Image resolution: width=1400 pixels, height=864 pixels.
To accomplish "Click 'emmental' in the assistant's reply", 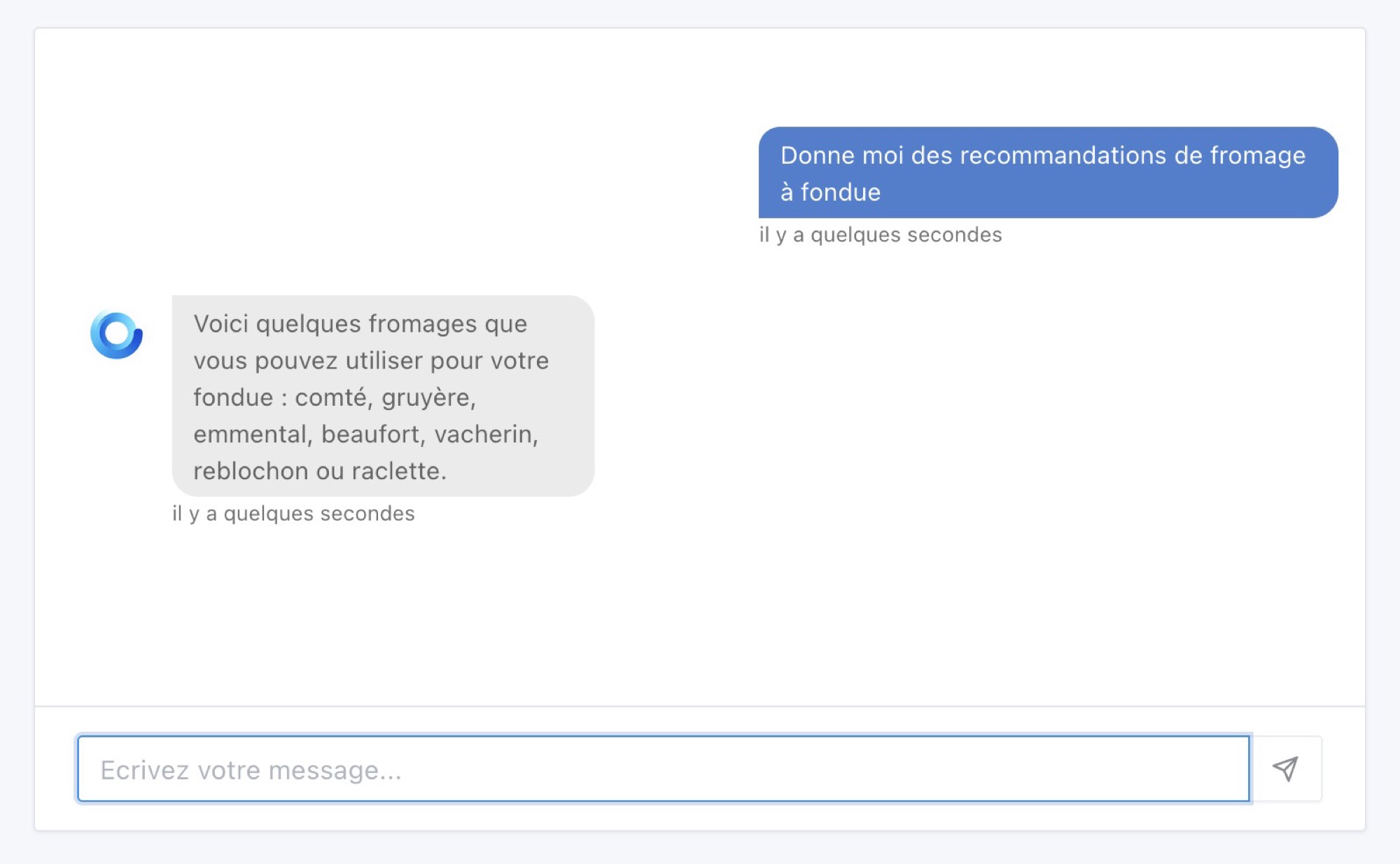I will click(x=249, y=434).
